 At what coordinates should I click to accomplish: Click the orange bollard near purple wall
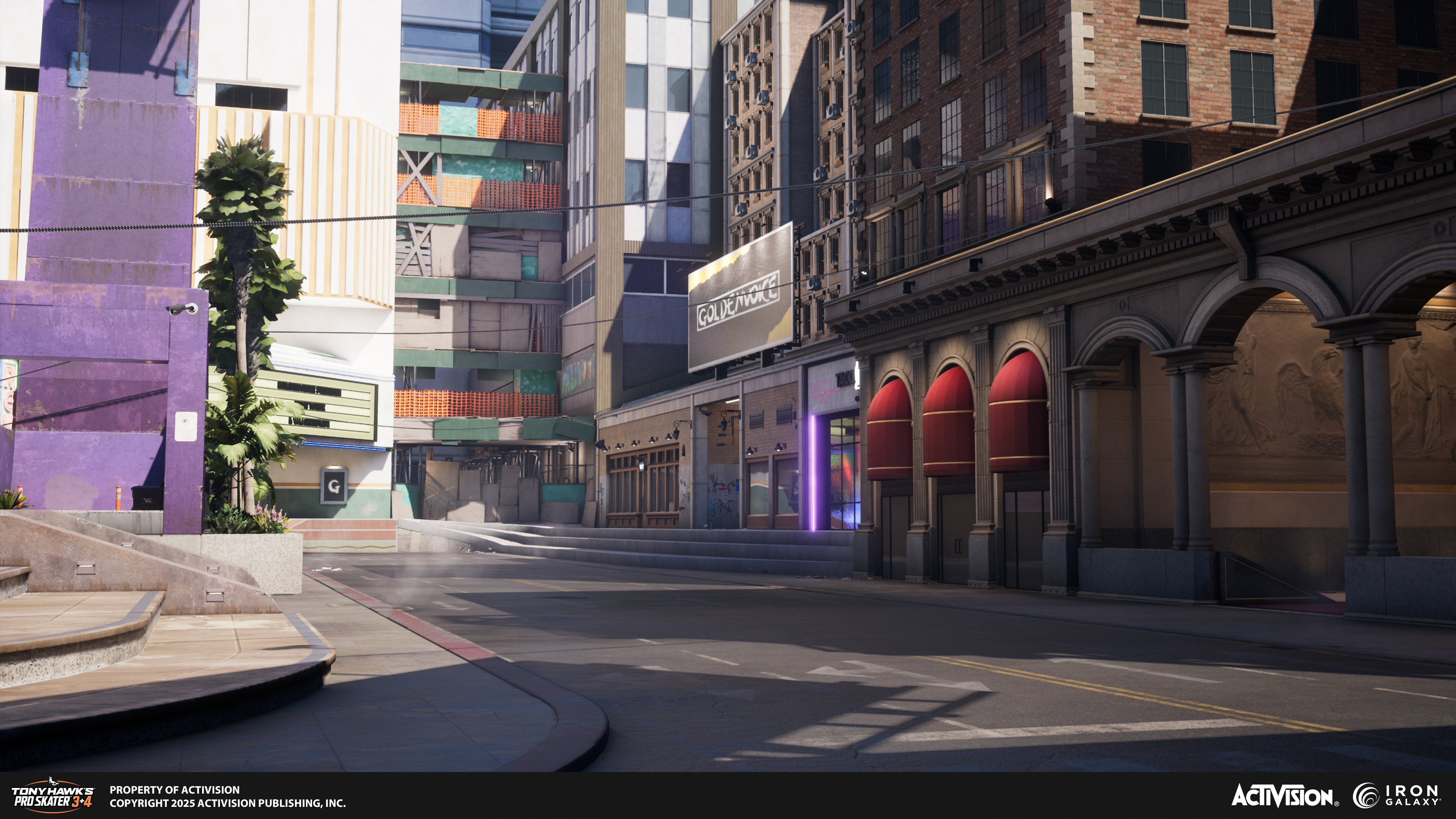119,497
